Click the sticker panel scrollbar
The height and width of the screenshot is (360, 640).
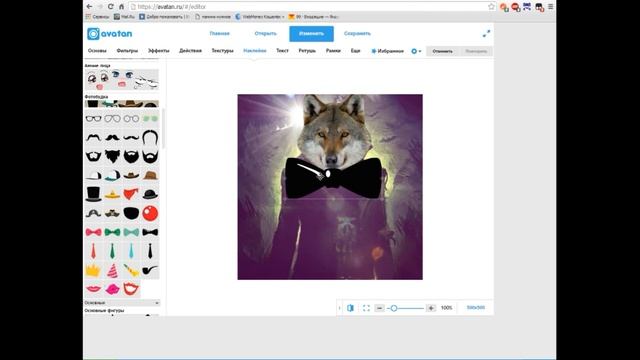[163, 129]
